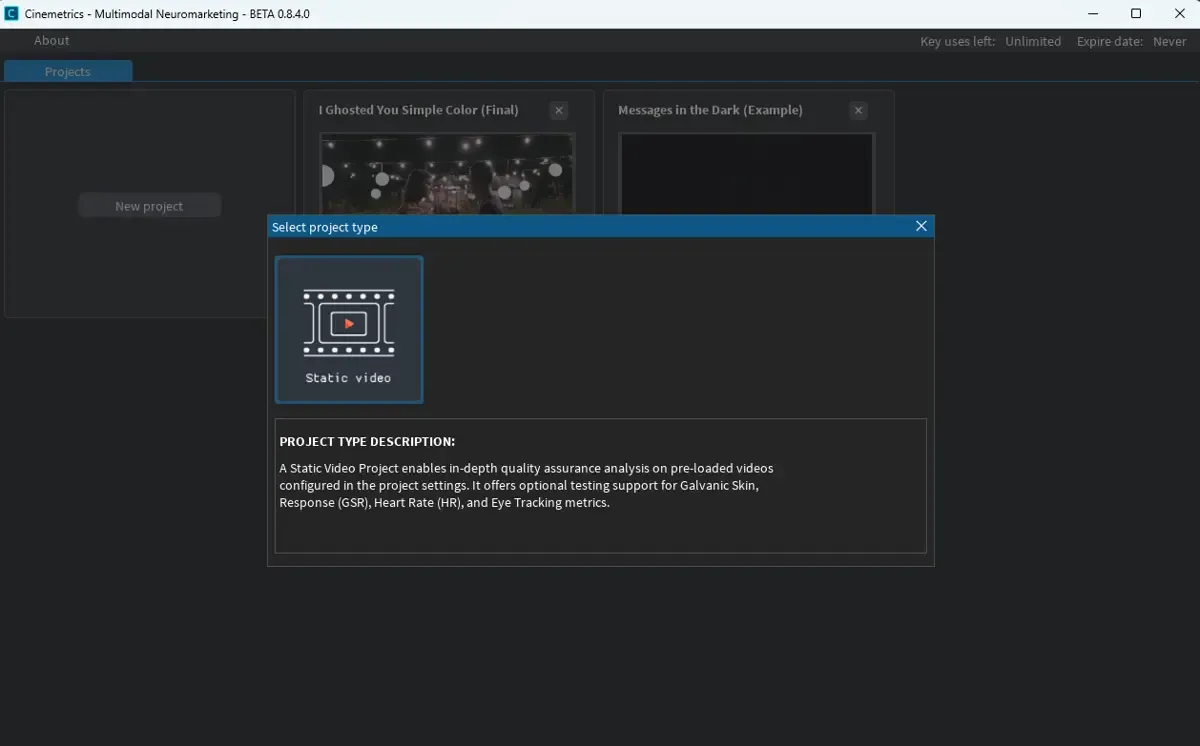This screenshot has height=746, width=1200.
Task: Switch to the Projects tab
Action: click(67, 71)
